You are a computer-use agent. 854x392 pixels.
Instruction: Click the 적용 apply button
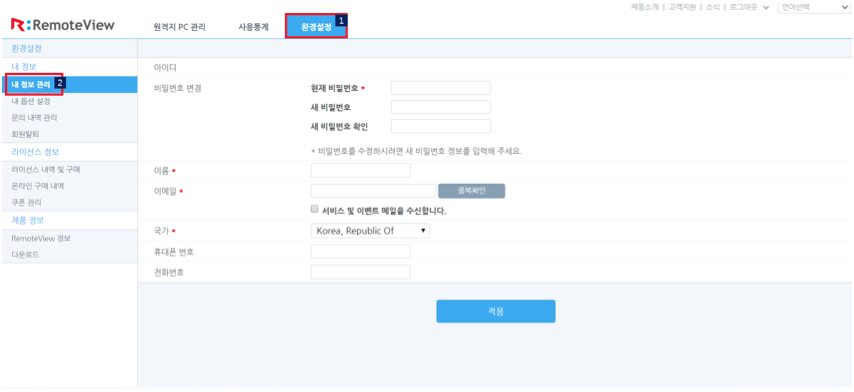tap(496, 311)
